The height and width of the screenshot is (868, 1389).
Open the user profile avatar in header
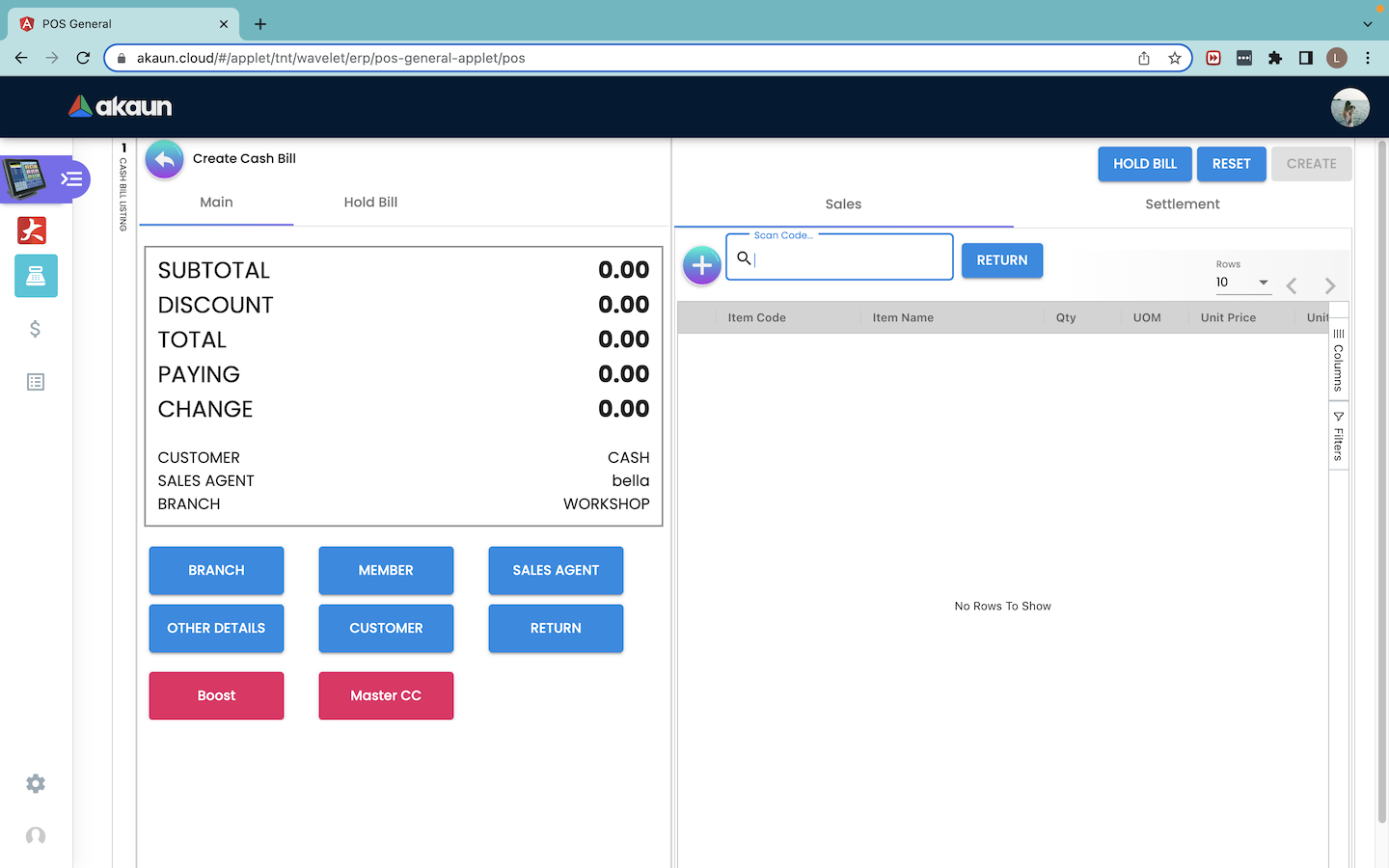pyautogui.click(x=1349, y=107)
